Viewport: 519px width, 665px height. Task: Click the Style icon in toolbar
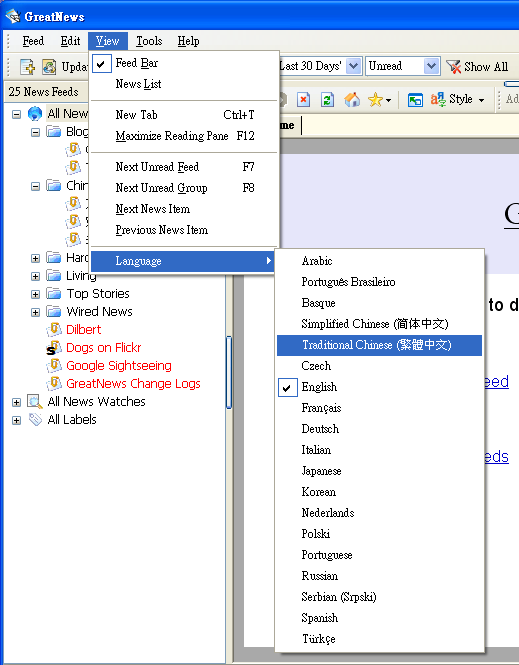pos(438,100)
